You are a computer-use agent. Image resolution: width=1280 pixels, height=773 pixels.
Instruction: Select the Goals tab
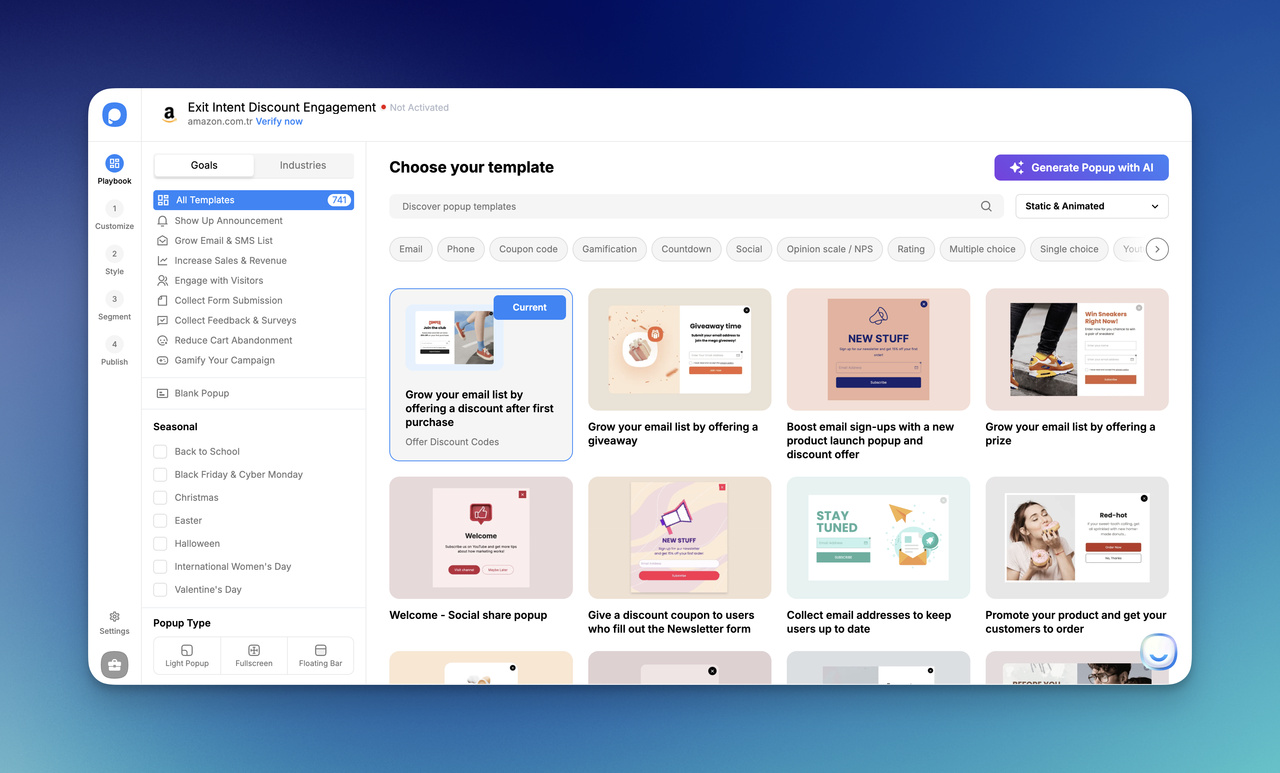coord(203,164)
